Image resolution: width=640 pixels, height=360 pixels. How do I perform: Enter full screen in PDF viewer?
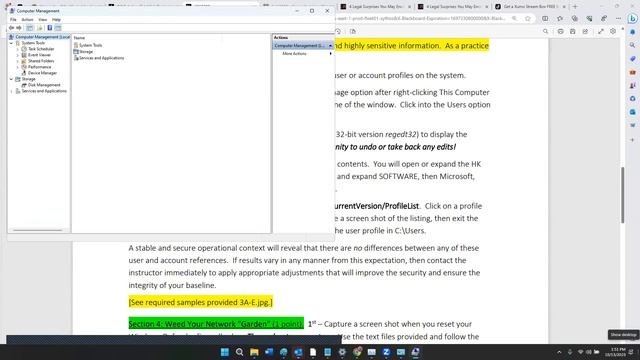tap(601, 31)
